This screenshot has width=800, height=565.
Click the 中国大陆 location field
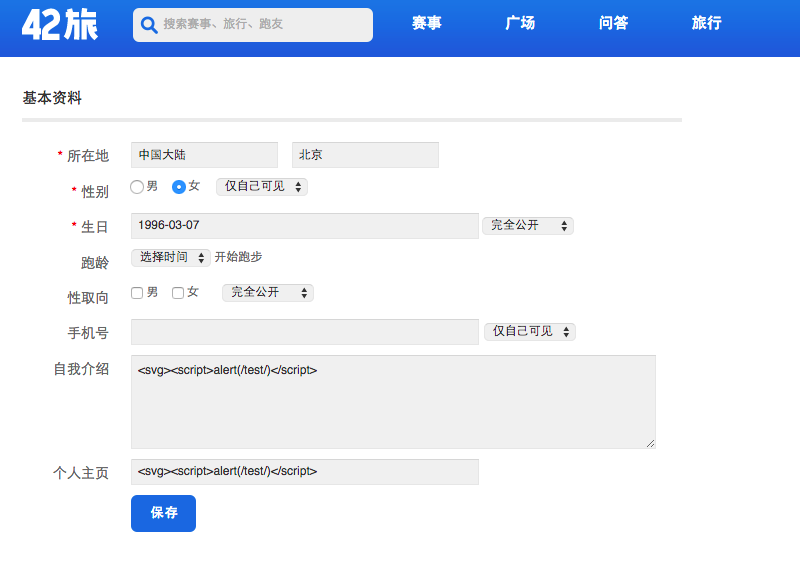204,155
